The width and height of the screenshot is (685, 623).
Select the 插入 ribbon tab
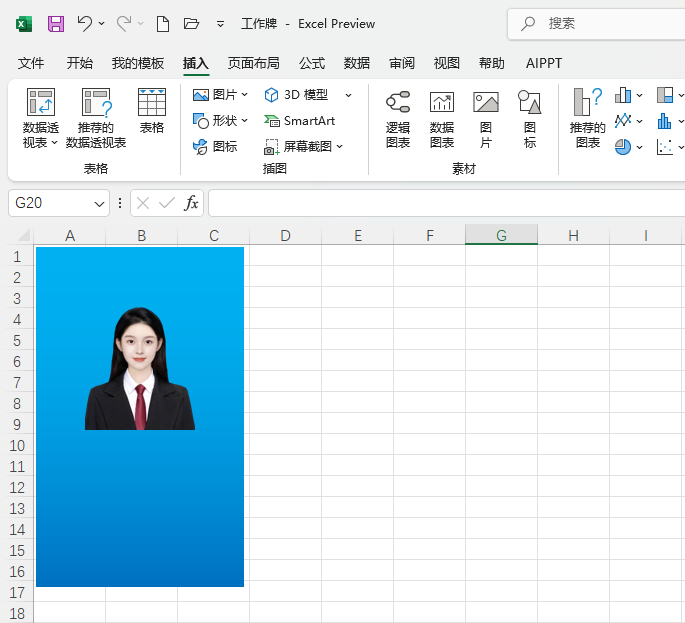coord(196,63)
